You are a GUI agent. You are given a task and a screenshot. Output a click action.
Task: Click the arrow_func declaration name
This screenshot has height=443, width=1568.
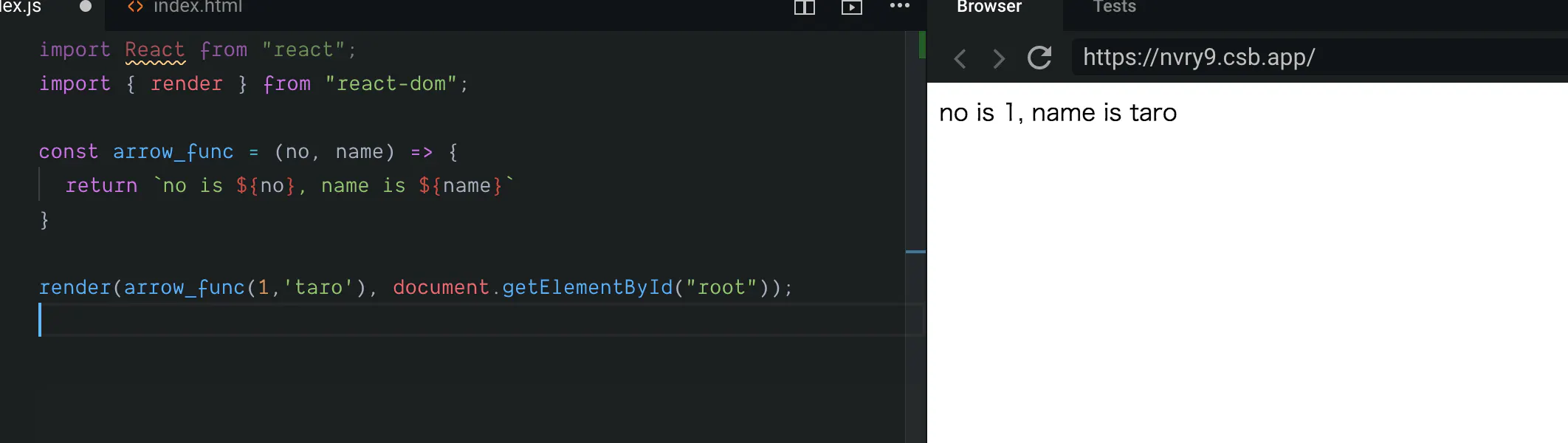pos(173,152)
